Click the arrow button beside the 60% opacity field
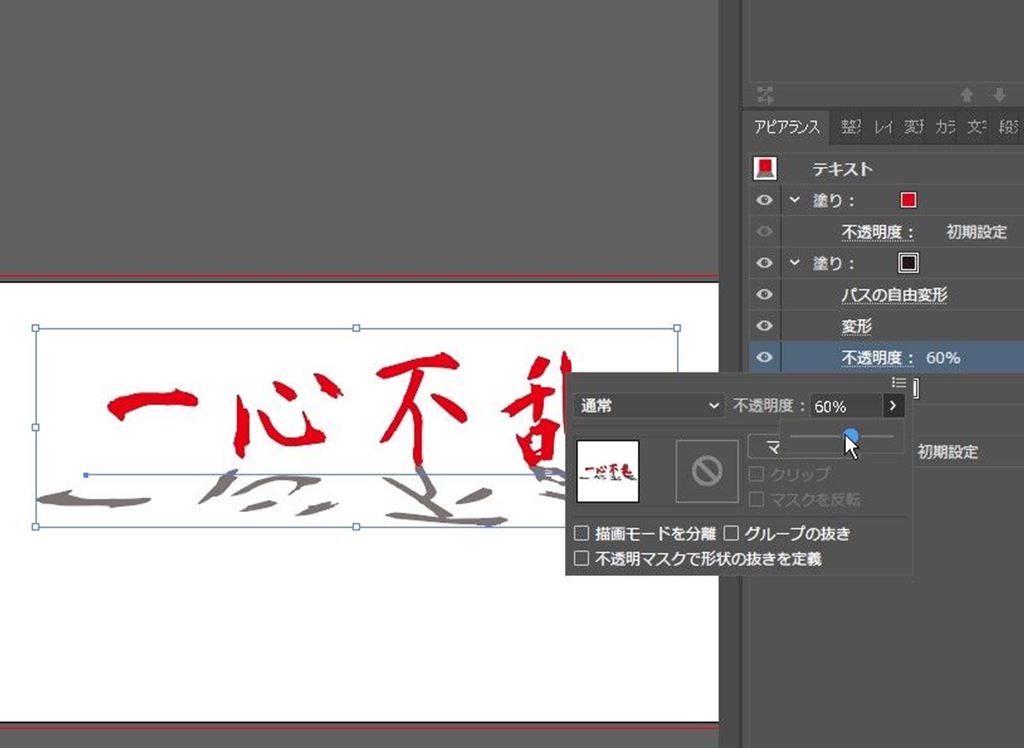Viewport: 1024px width, 748px height. [892, 406]
